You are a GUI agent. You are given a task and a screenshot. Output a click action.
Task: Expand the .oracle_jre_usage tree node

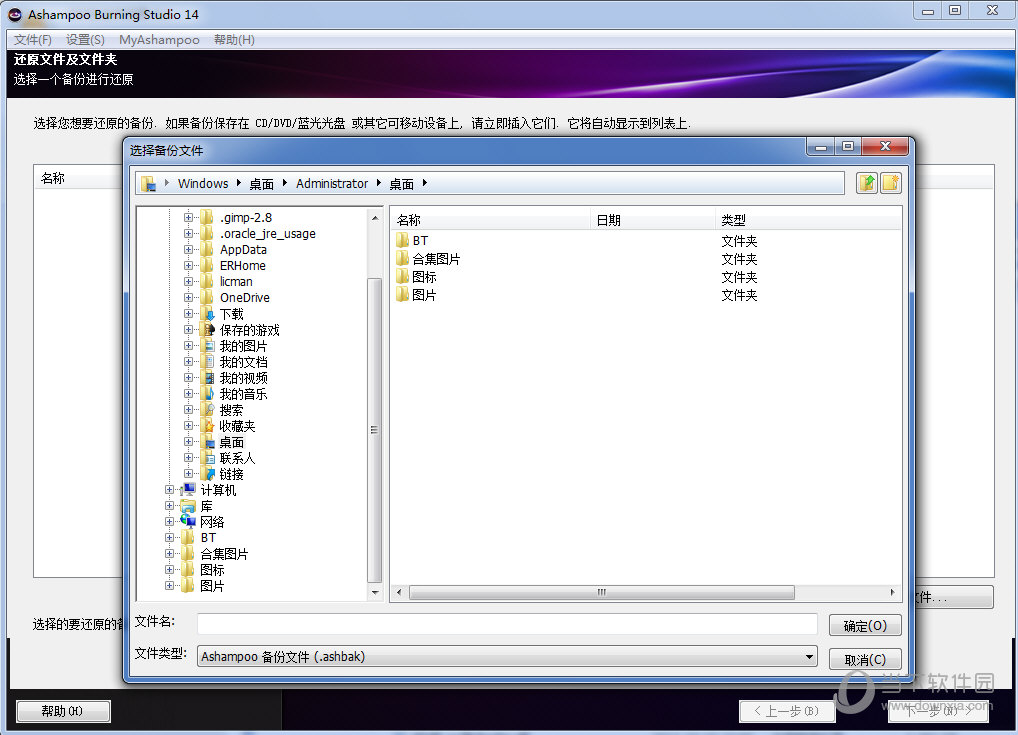point(188,233)
